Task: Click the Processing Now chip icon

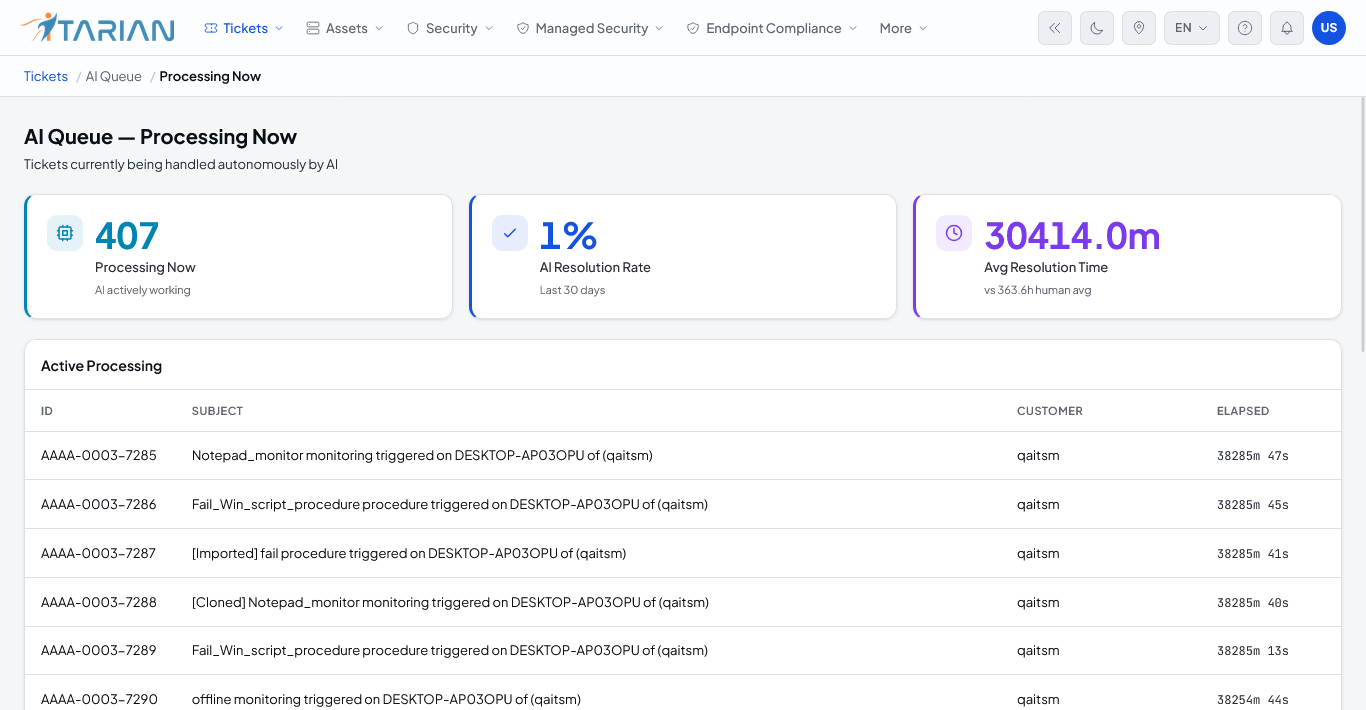Action: (x=65, y=233)
